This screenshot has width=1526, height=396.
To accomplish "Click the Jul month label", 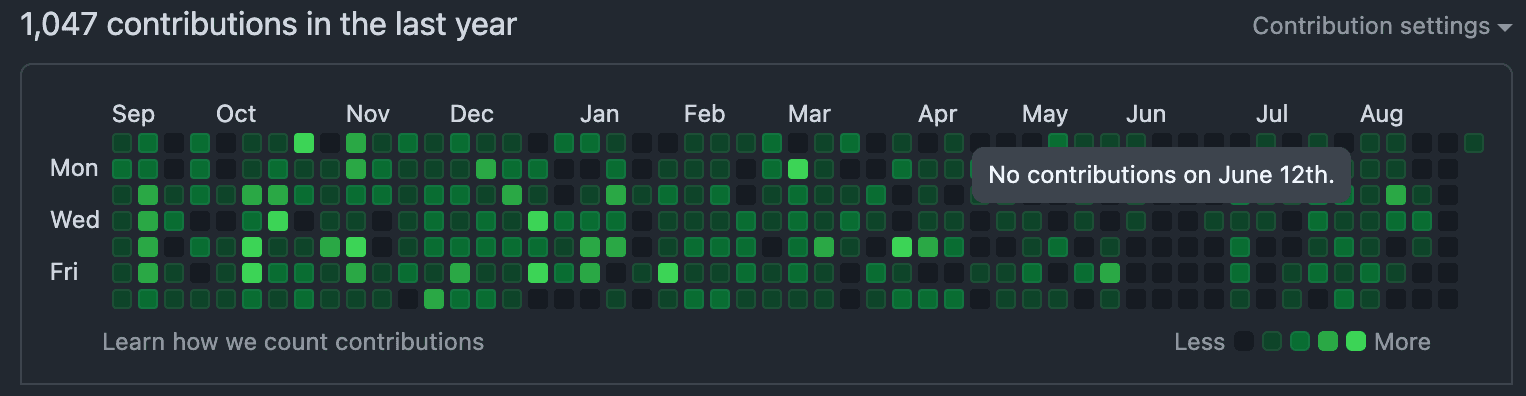I will coord(1273,113).
